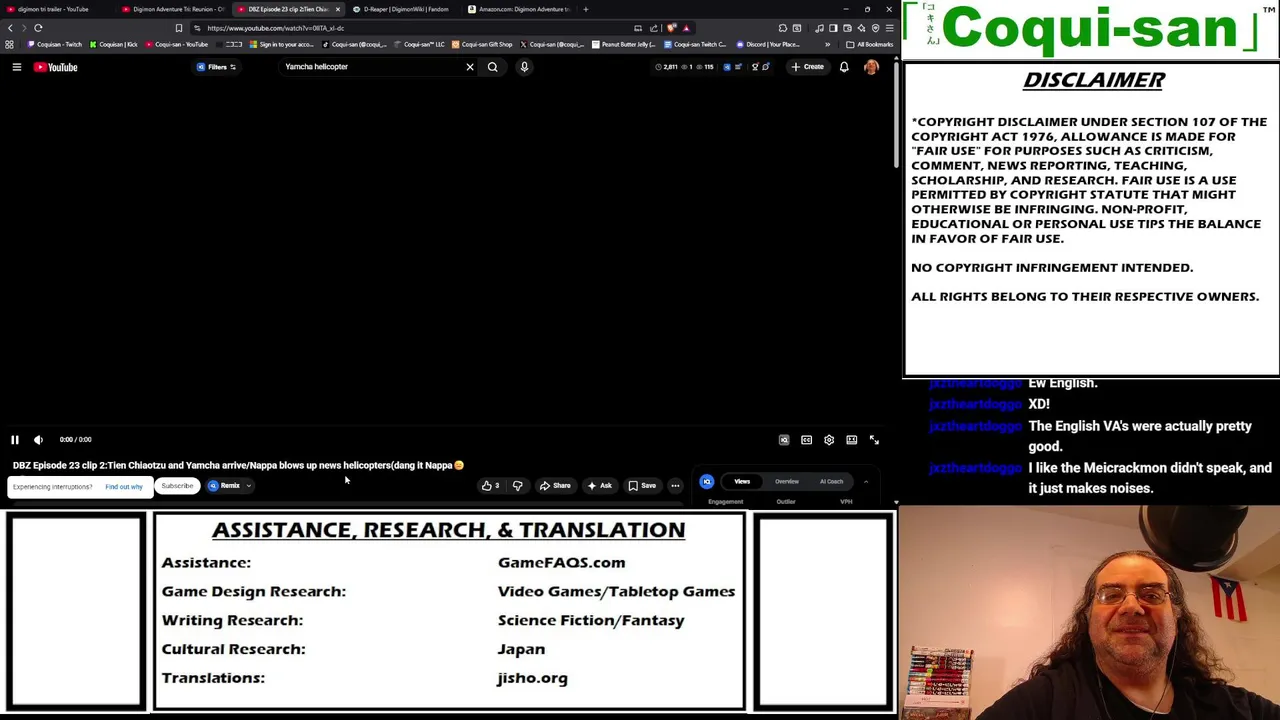Open the 'Peanut Butter Jelly' bookmark

point(624,44)
